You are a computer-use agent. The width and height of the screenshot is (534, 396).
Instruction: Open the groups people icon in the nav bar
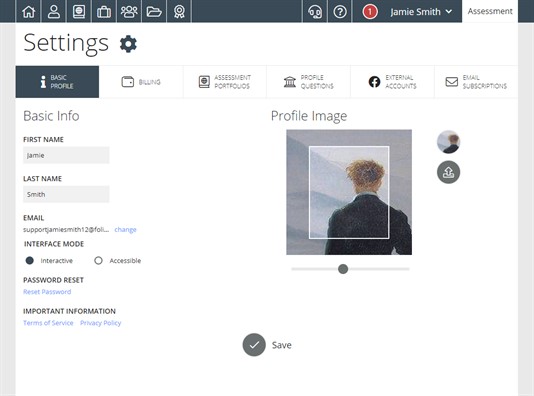click(129, 12)
